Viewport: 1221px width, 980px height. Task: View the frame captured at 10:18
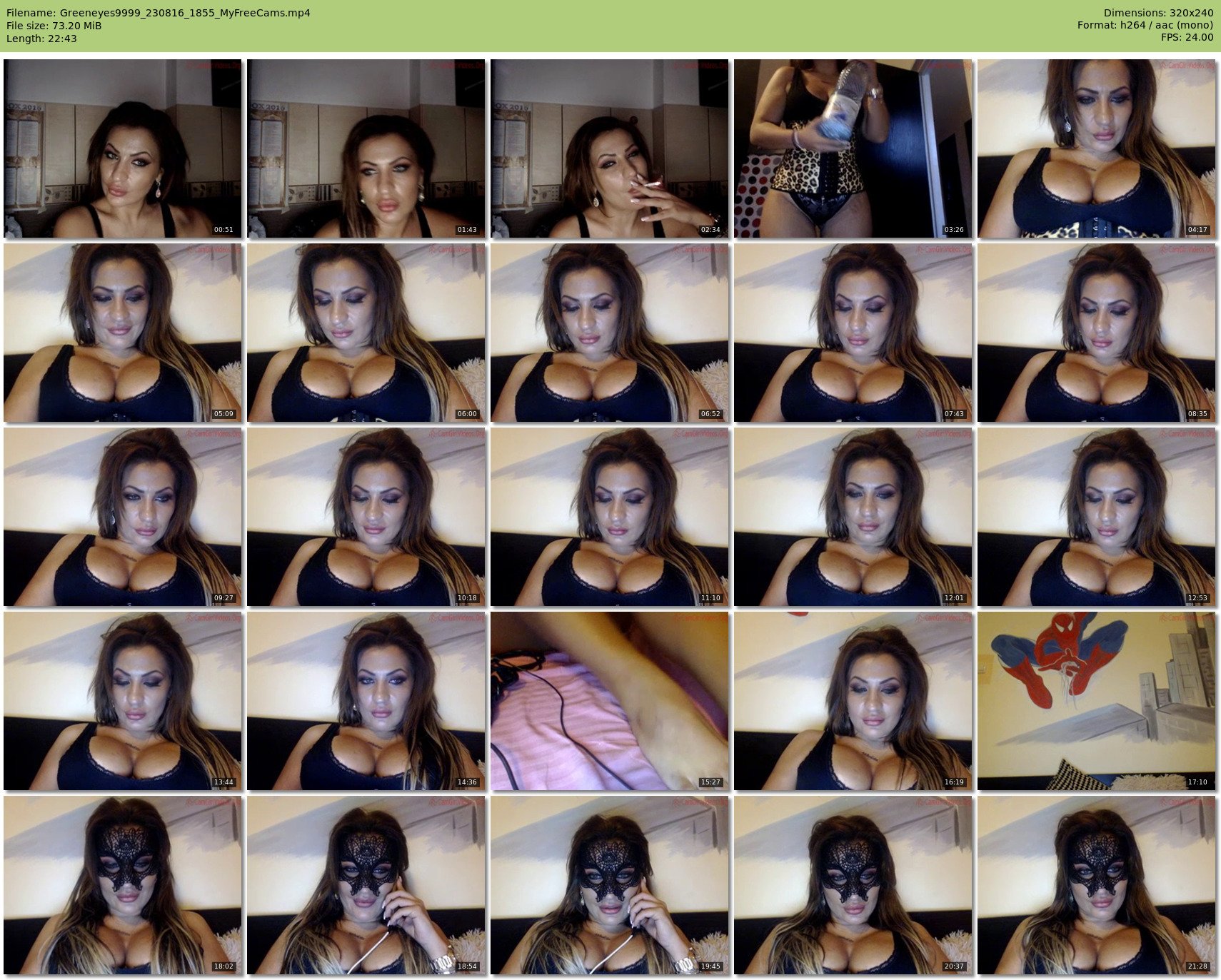point(366,517)
